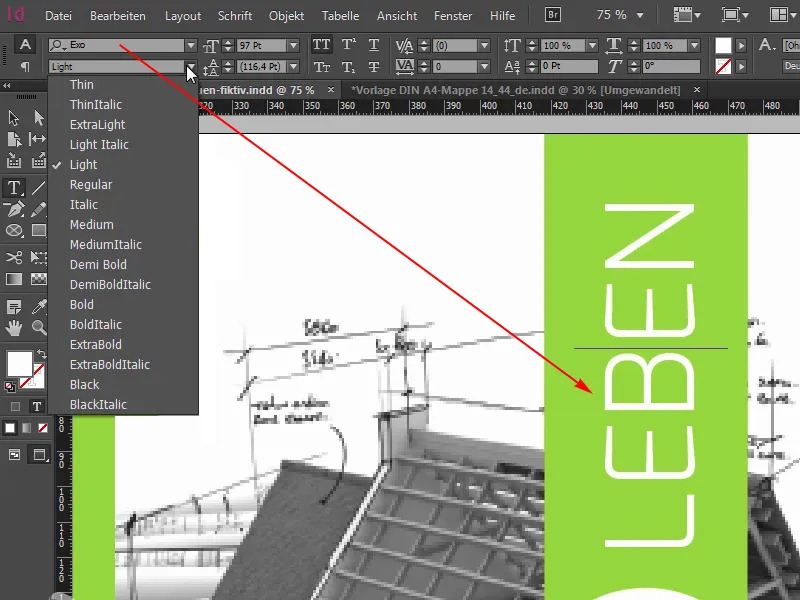
Task: Click the font name field showing Exo
Action: 116,45
